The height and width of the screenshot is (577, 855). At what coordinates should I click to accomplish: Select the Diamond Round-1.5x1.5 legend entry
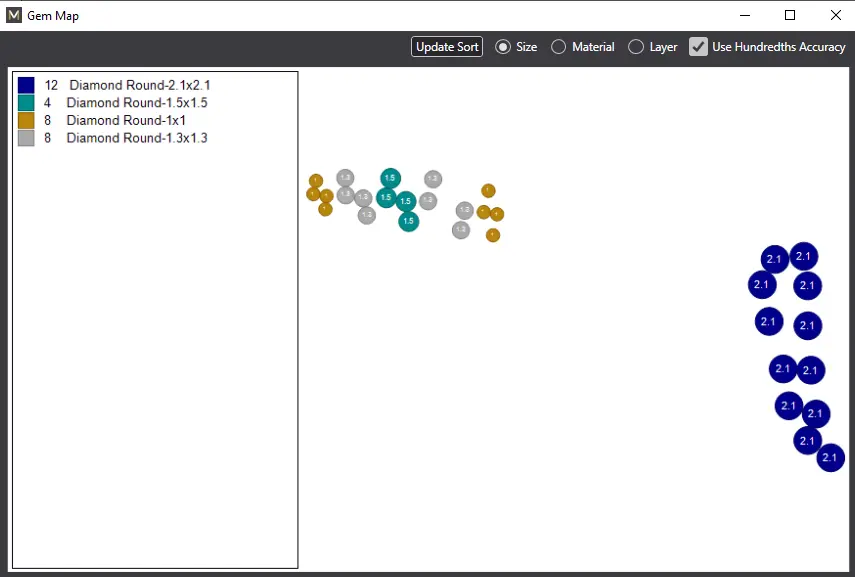click(x=126, y=103)
